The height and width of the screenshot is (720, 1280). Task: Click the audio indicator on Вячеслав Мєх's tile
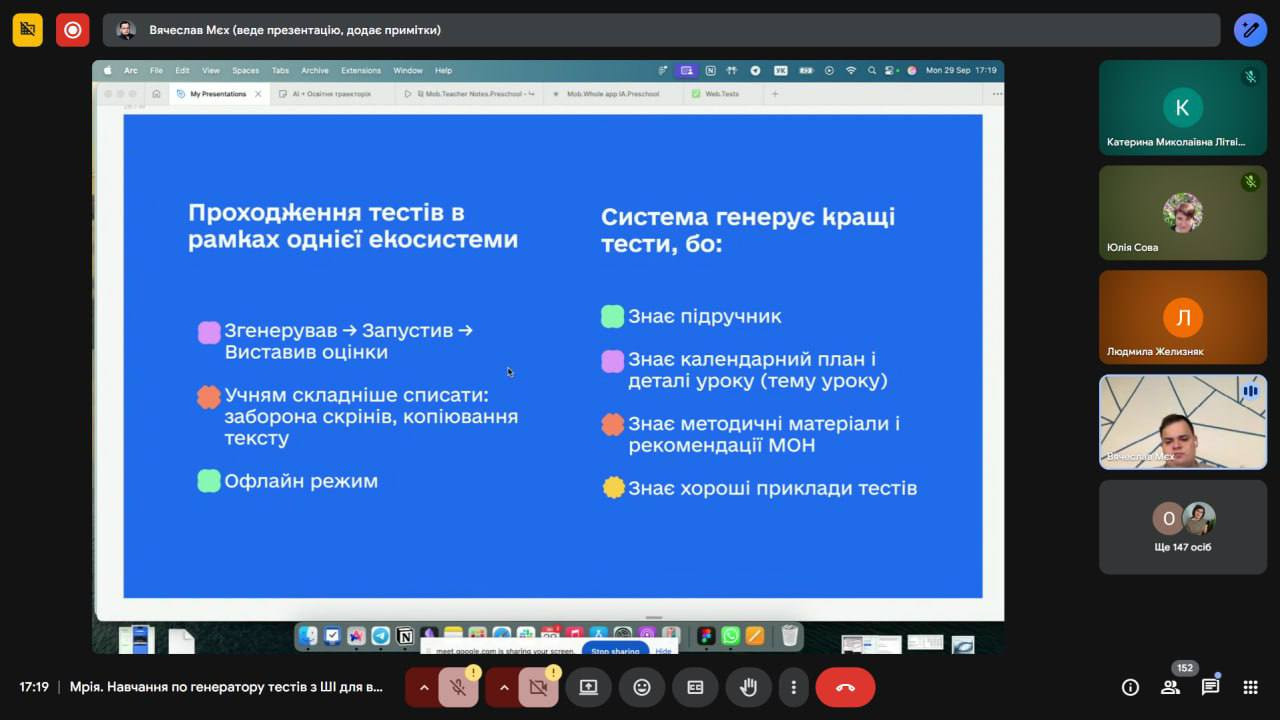[x=1250, y=391]
